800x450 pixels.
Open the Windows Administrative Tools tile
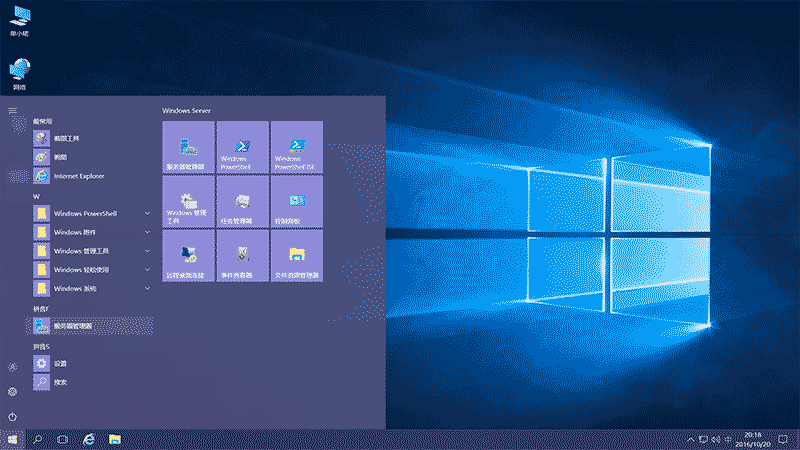click(x=188, y=201)
